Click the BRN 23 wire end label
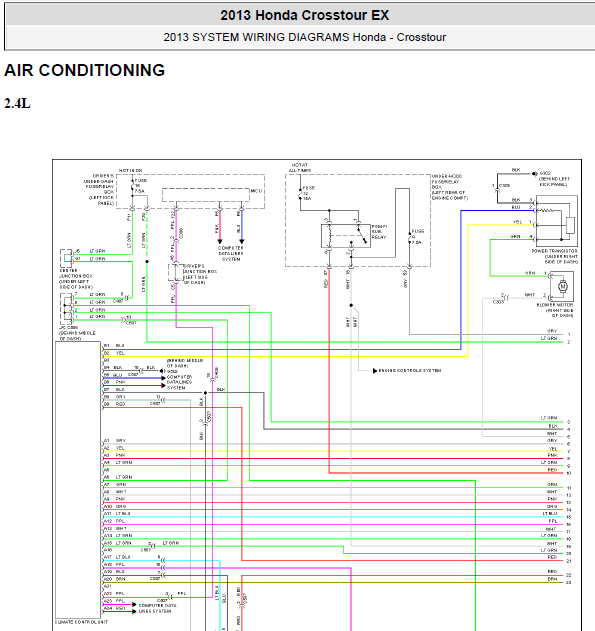This screenshot has height=631, width=595. [x=559, y=580]
